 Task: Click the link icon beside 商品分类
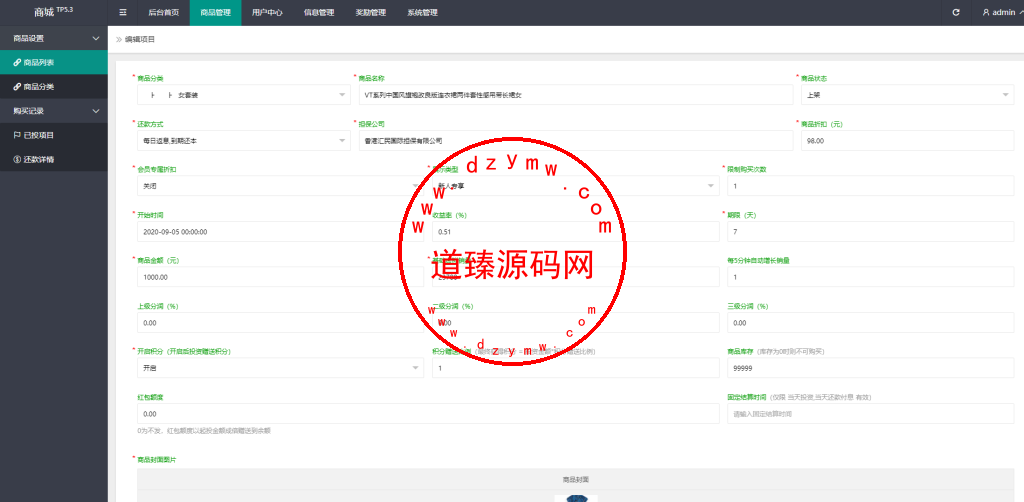[17, 87]
